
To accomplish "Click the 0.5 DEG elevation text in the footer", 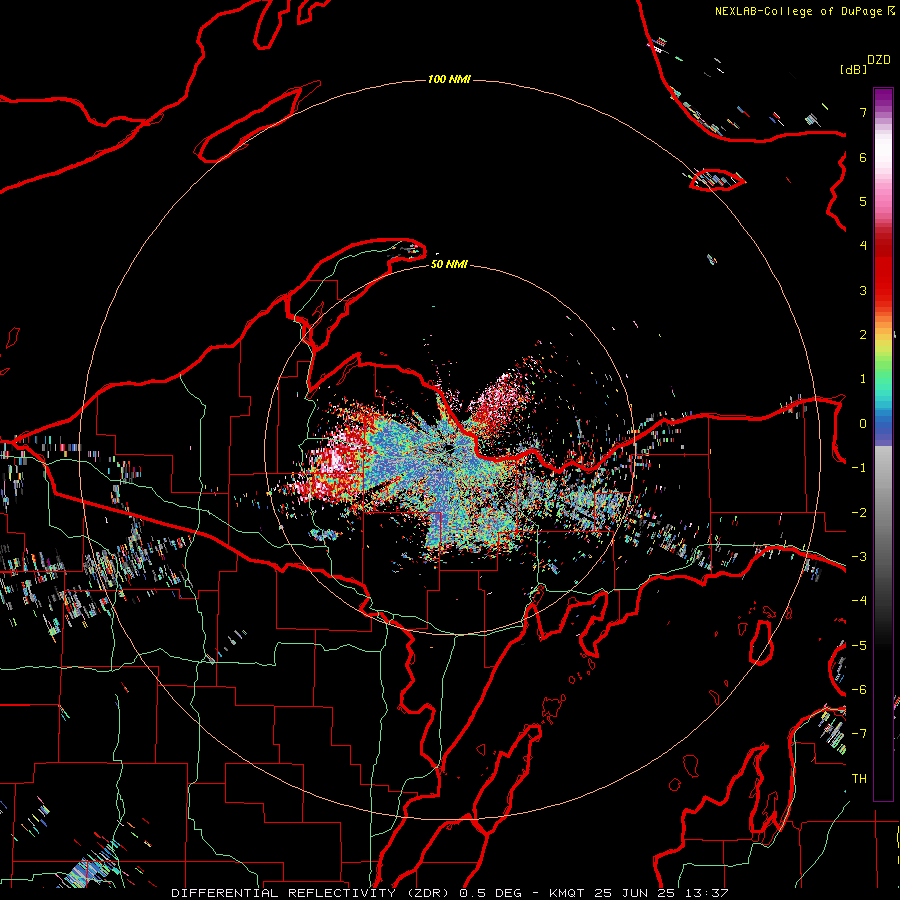I will (490, 893).
